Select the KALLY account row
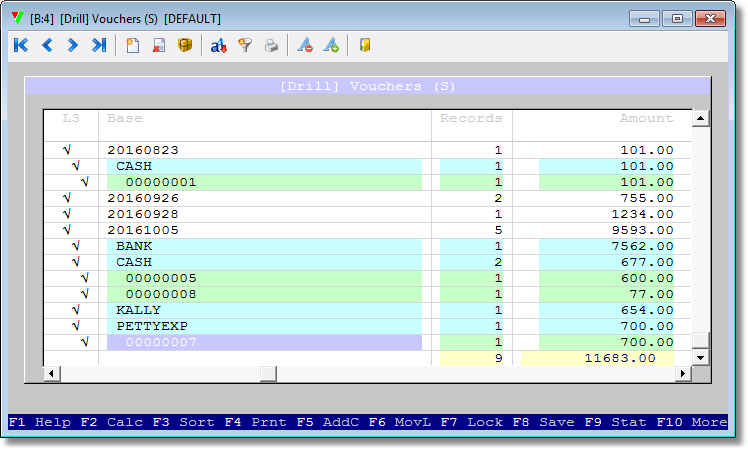 (367, 310)
